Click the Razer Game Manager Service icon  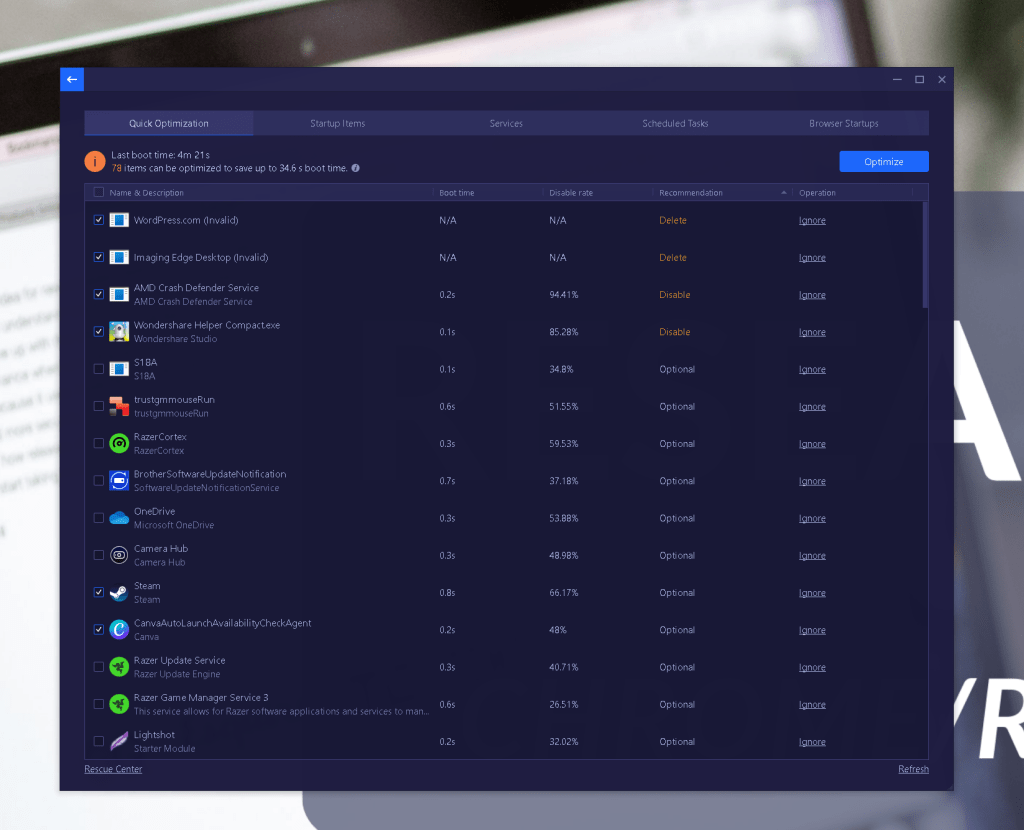pyautogui.click(x=119, y=704)
